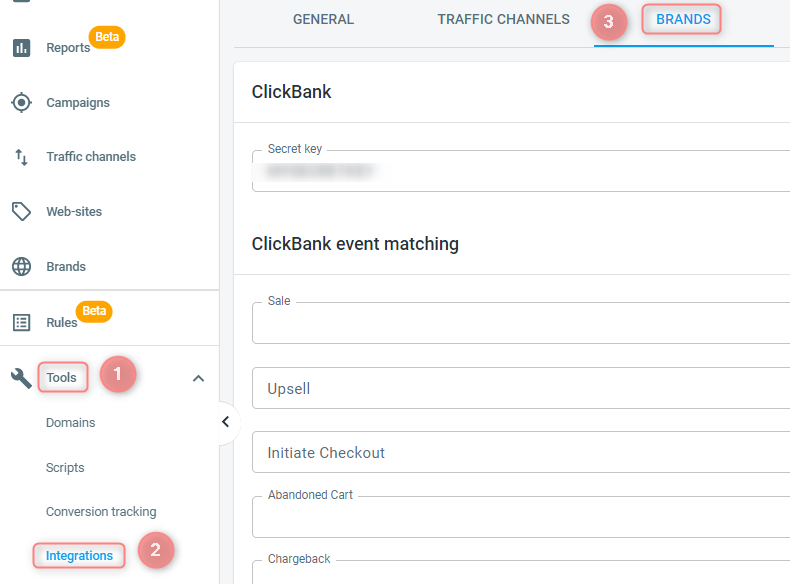This screenshot has width=790, height=584.
Task: Open the Rules page
Action: coord(61,322)
